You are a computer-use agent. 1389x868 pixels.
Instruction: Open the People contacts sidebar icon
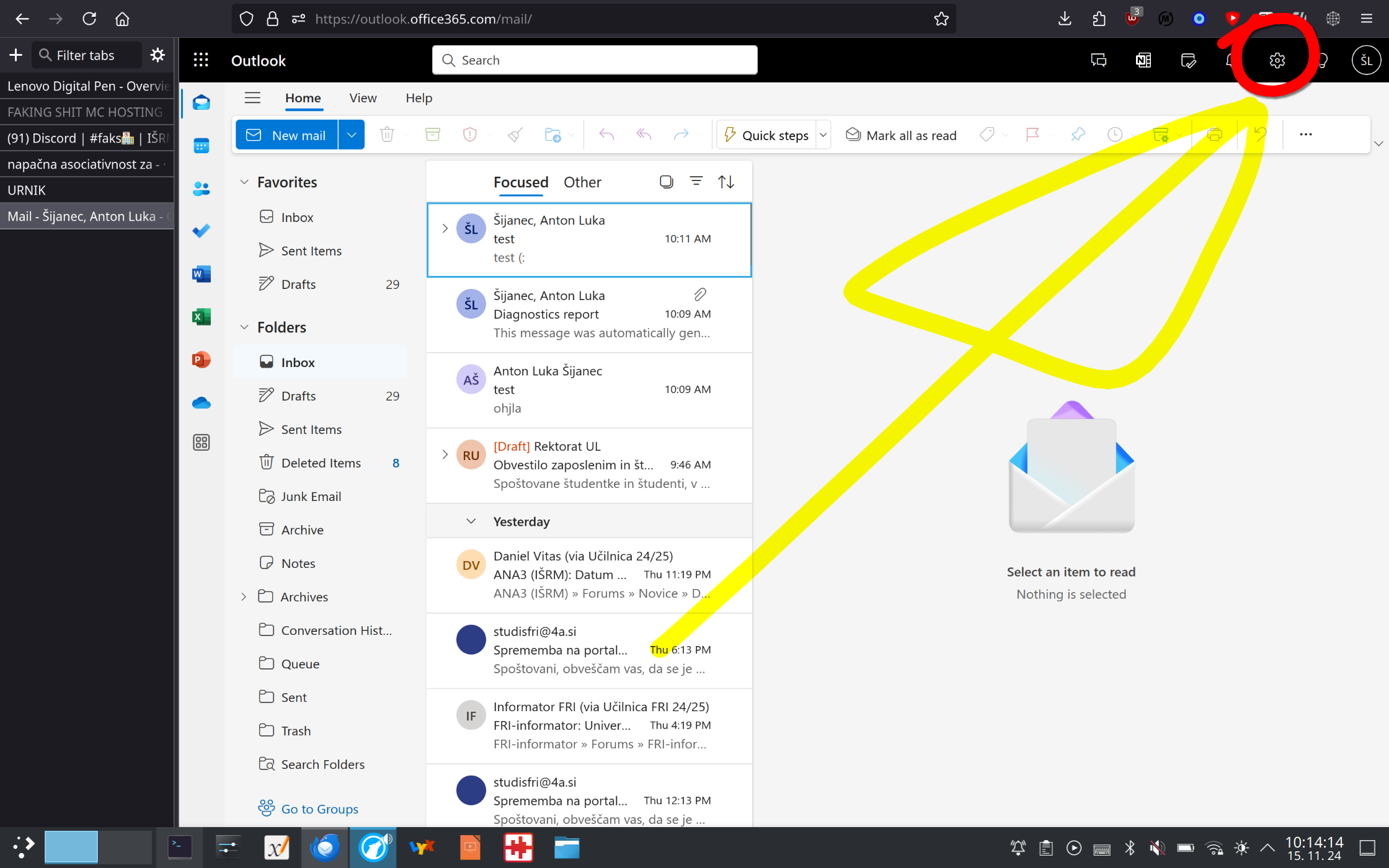pos(201,188)
